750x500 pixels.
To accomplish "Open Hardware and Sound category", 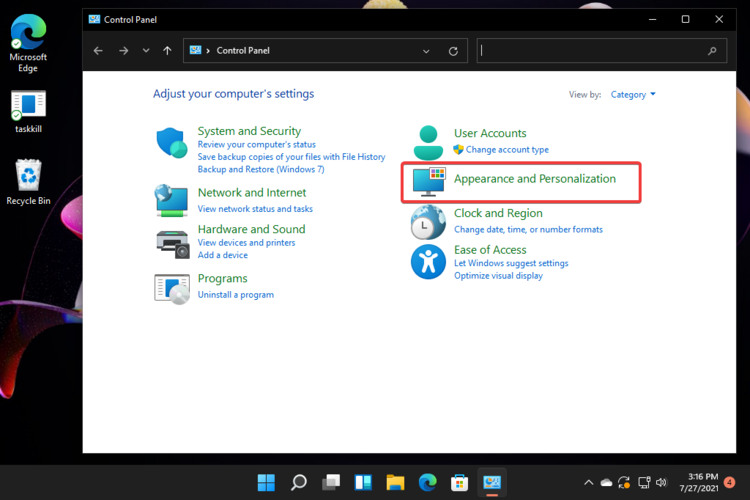I will (x=251, y=229).
